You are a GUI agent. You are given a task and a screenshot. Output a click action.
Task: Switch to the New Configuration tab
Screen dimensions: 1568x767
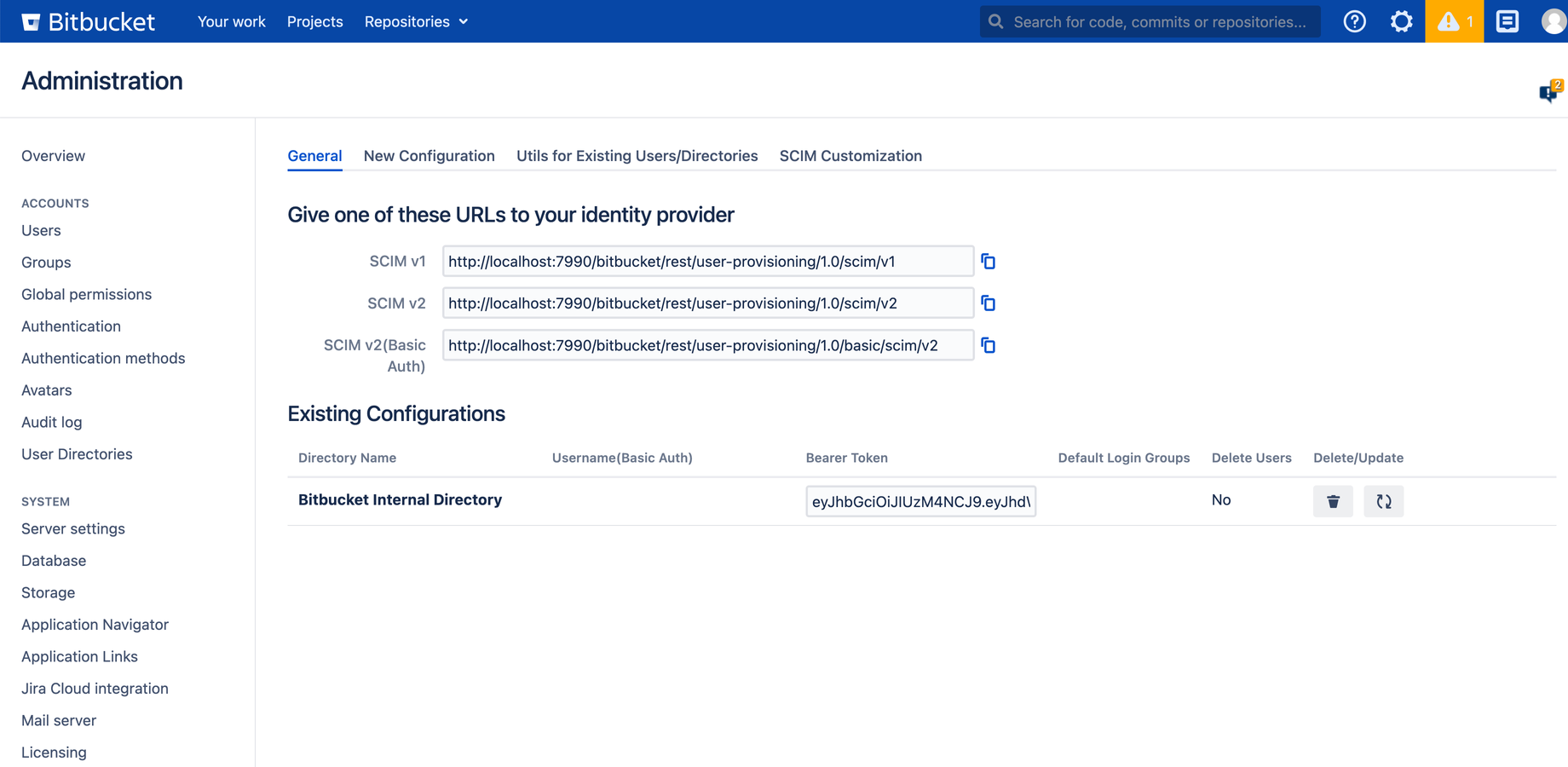point(429,156)
